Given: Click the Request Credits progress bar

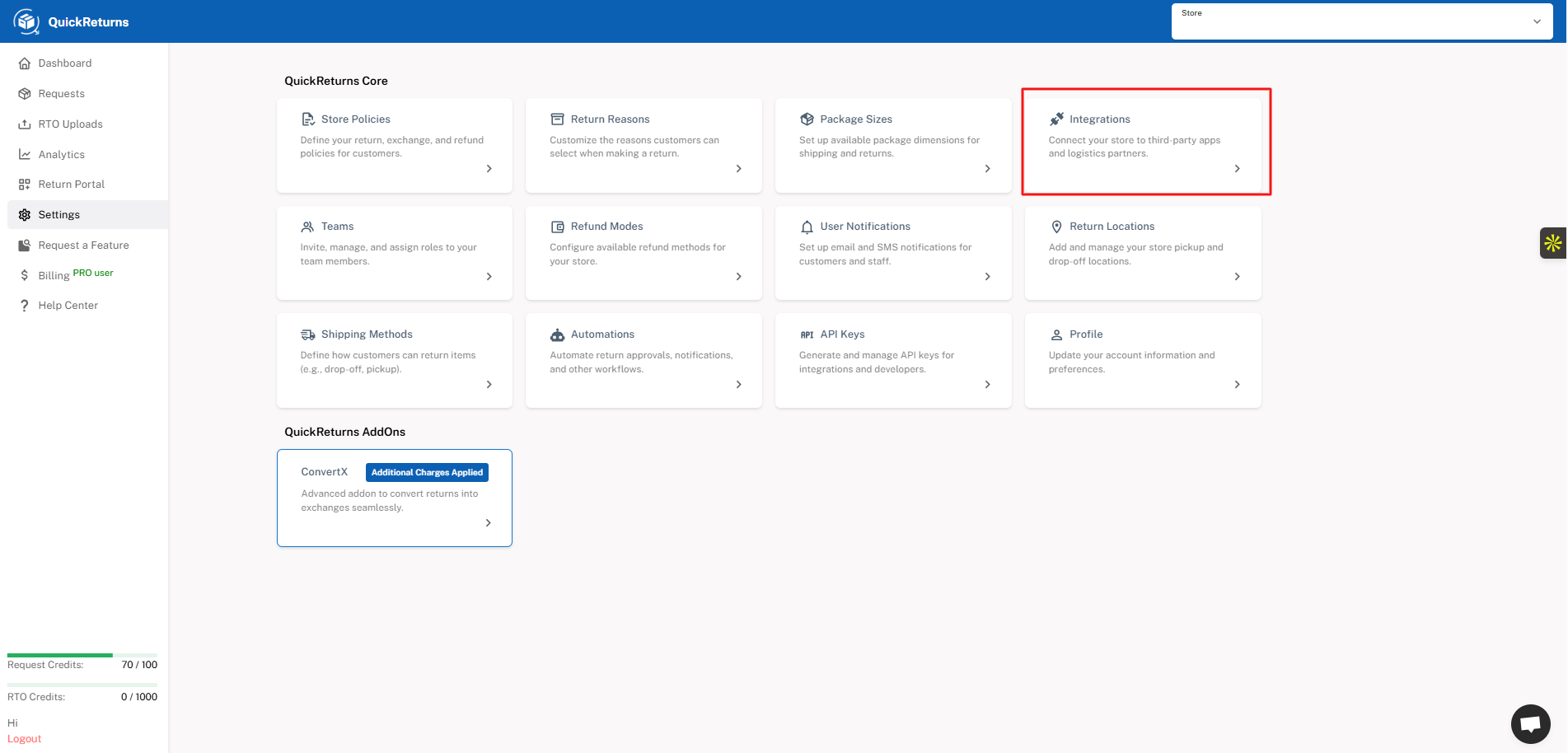Looking at the screenshot, I should click(82, 655).
